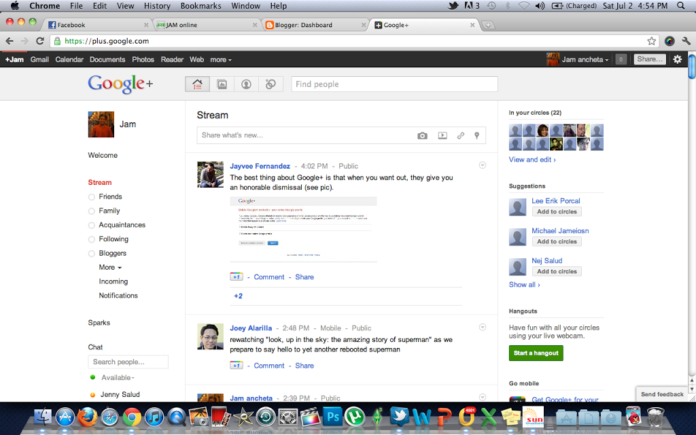Screen dimensions: 696x435
Task: Reload the page in Chrome
Action: pos(40,41)
